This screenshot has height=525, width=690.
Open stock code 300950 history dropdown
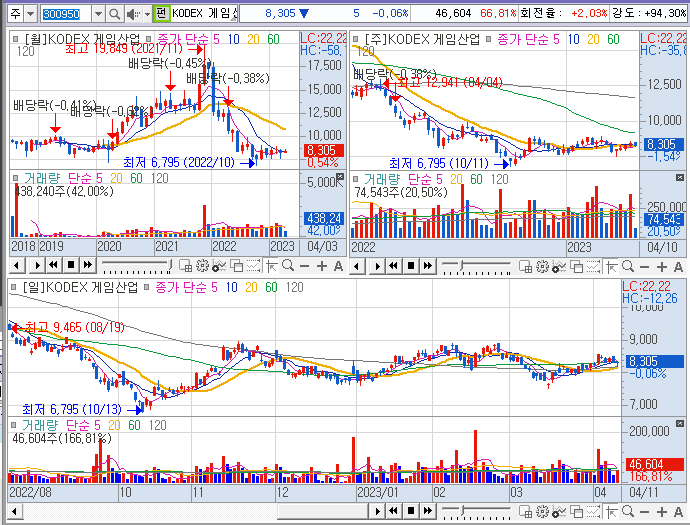[99, 14]
